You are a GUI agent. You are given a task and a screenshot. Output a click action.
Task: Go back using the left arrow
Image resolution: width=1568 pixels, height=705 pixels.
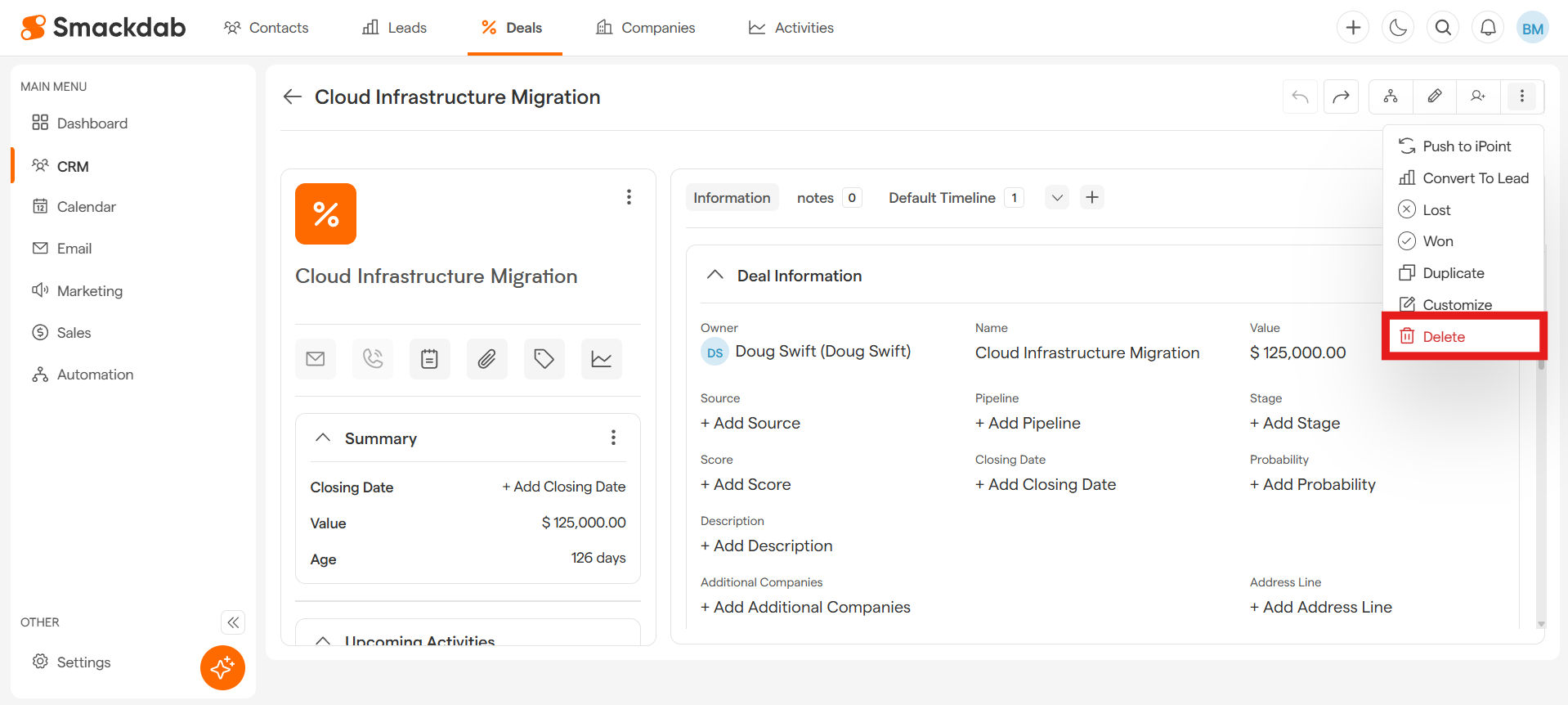click(293, 97)
